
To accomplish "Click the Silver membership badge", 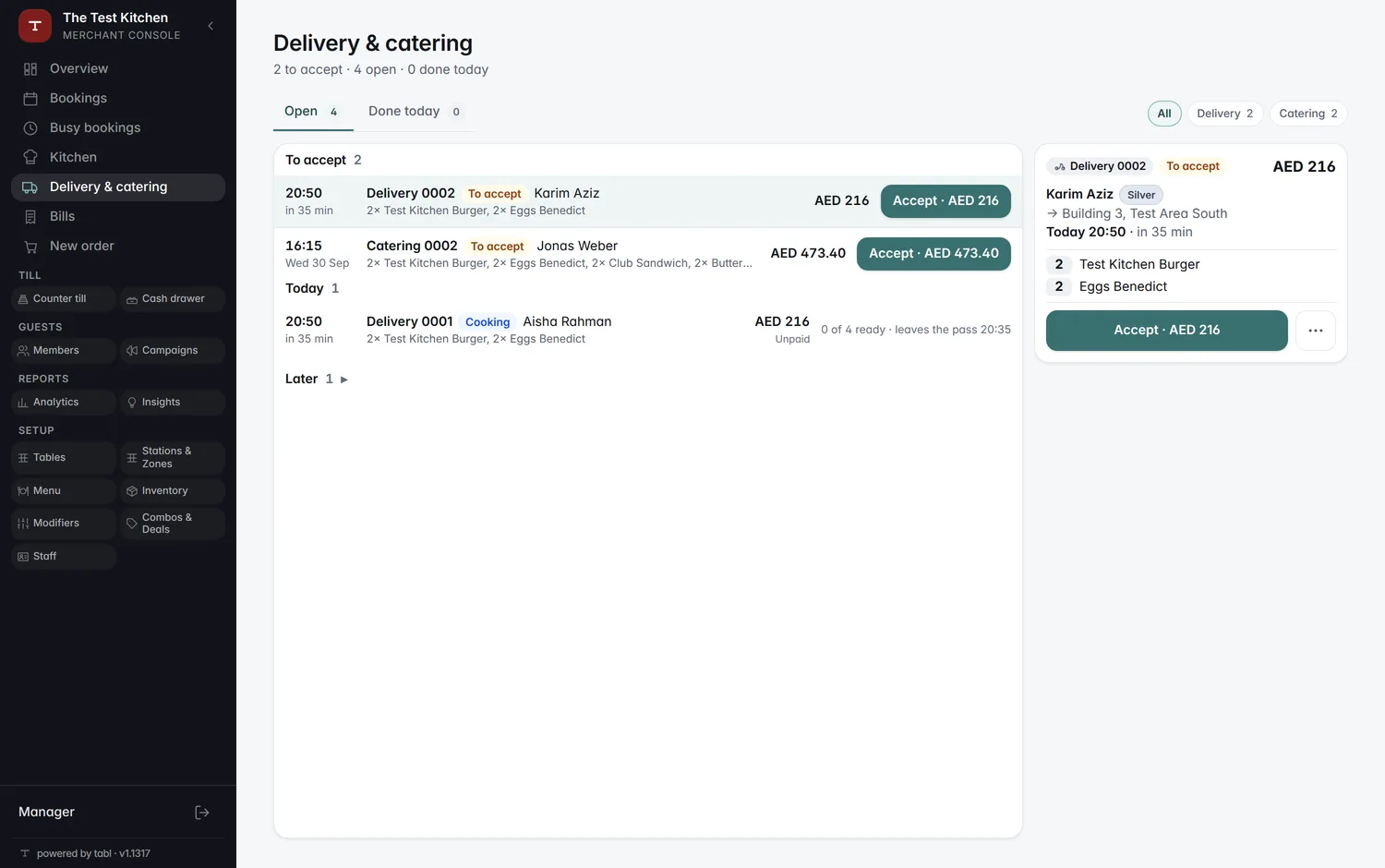I will coord(1141,195).
